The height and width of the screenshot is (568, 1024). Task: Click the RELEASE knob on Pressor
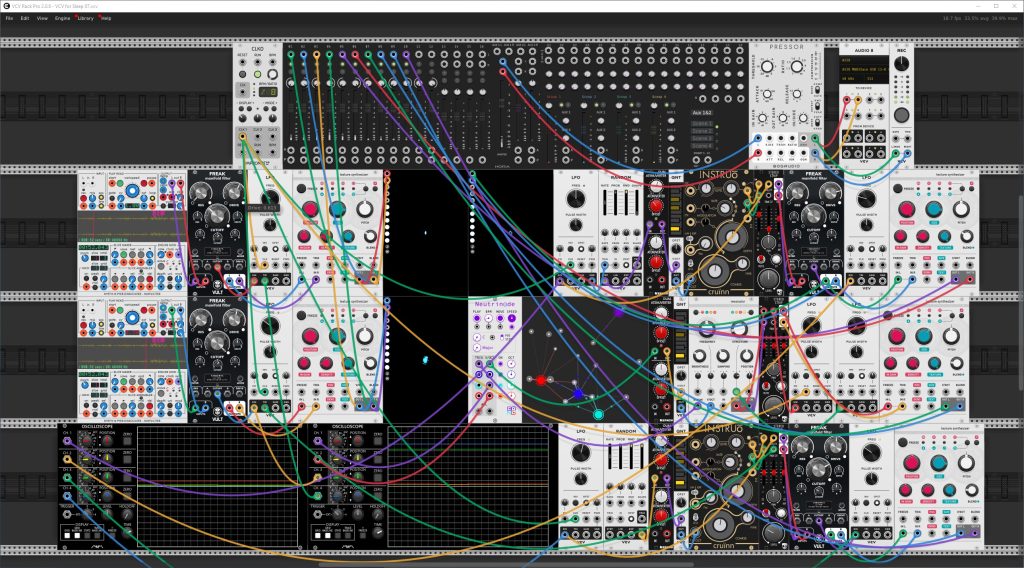(797, 94)
